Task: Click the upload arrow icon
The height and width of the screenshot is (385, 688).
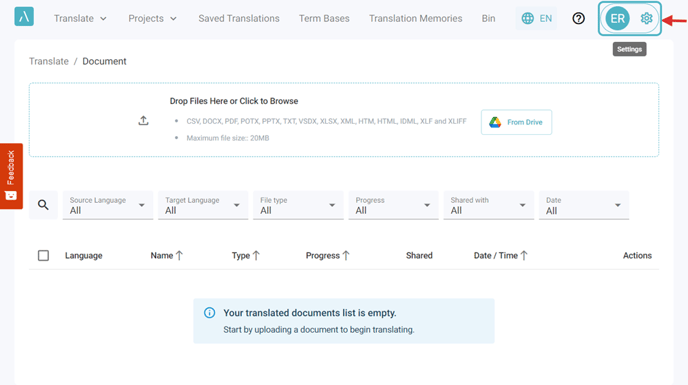Action: click(x=143, y=121)
